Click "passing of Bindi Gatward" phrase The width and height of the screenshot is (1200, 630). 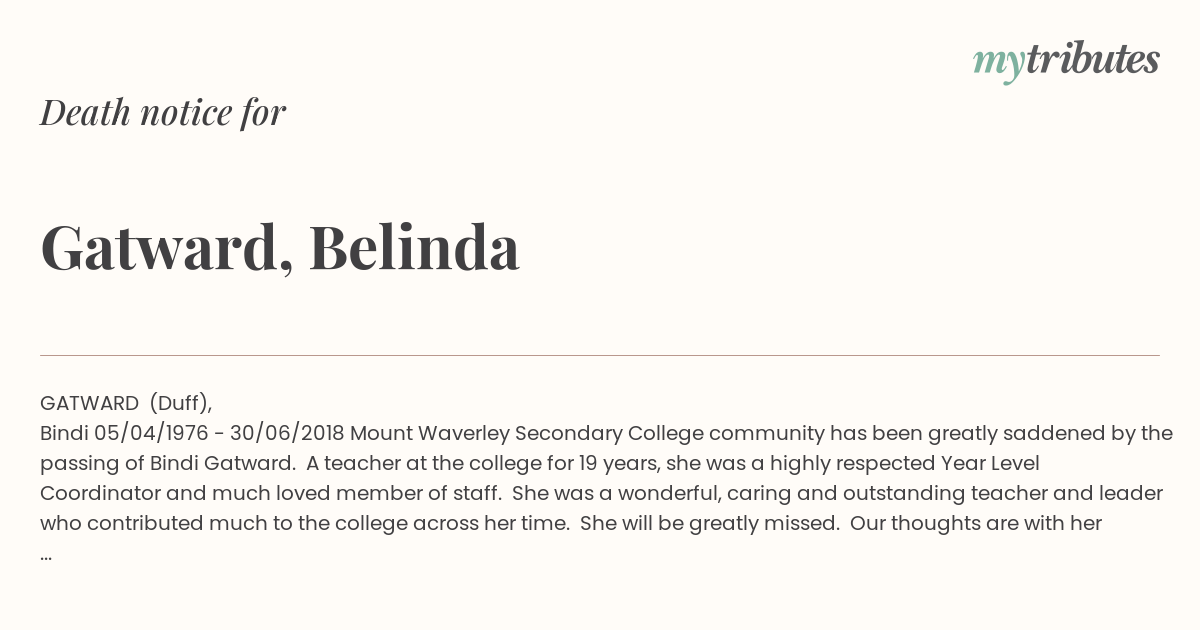167,463
